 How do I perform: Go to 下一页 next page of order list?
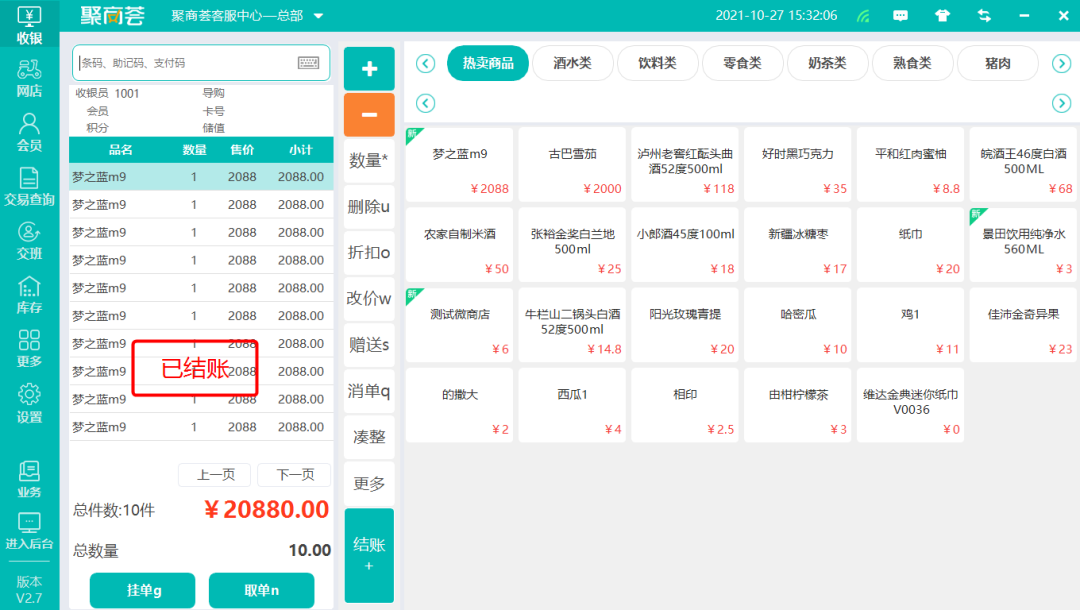[x=294, y=475]
